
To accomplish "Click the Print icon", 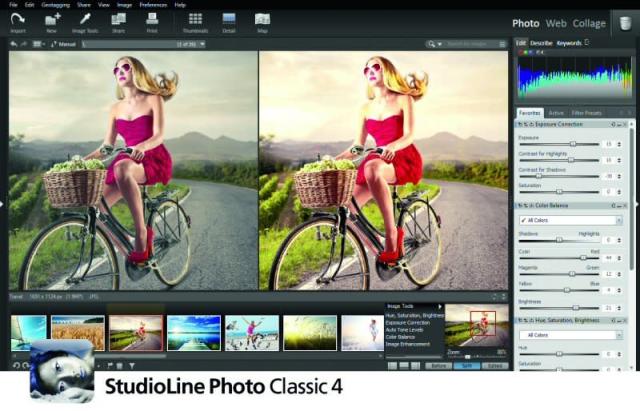I will [x=151, y=21].
